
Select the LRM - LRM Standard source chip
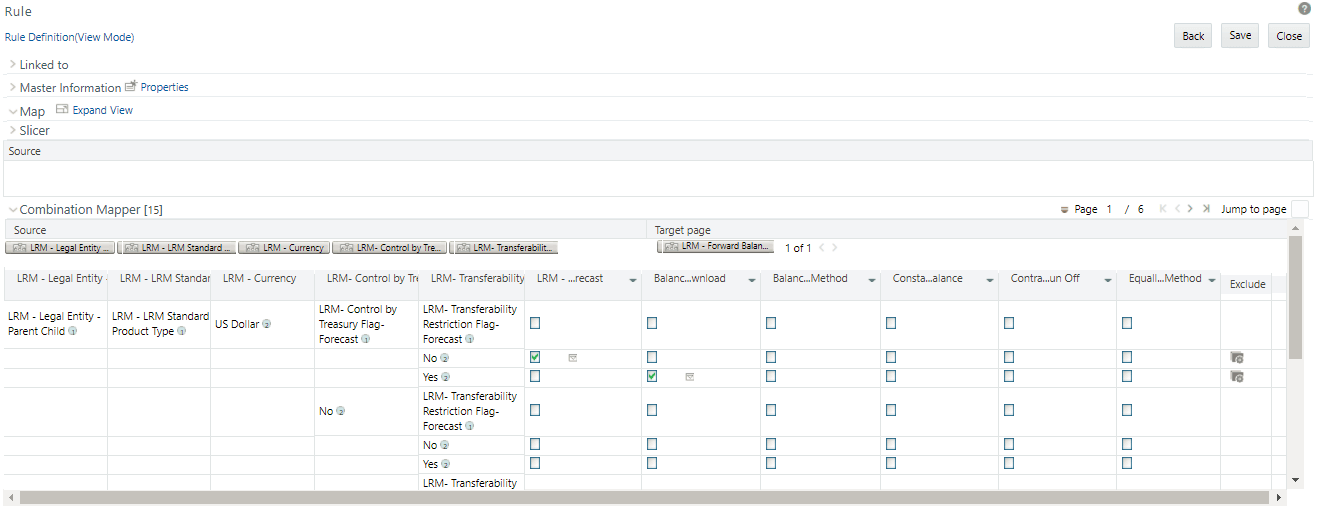tap(177, 247)
